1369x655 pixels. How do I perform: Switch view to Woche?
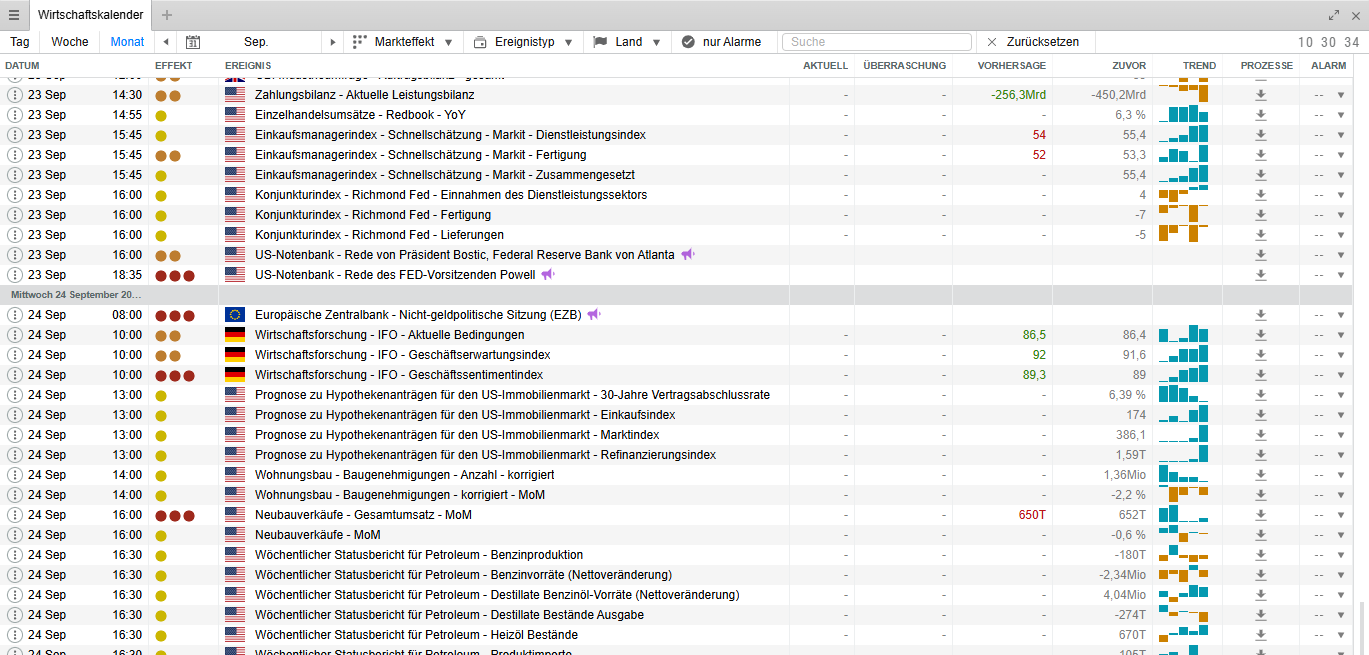click(x=70, y=42)
